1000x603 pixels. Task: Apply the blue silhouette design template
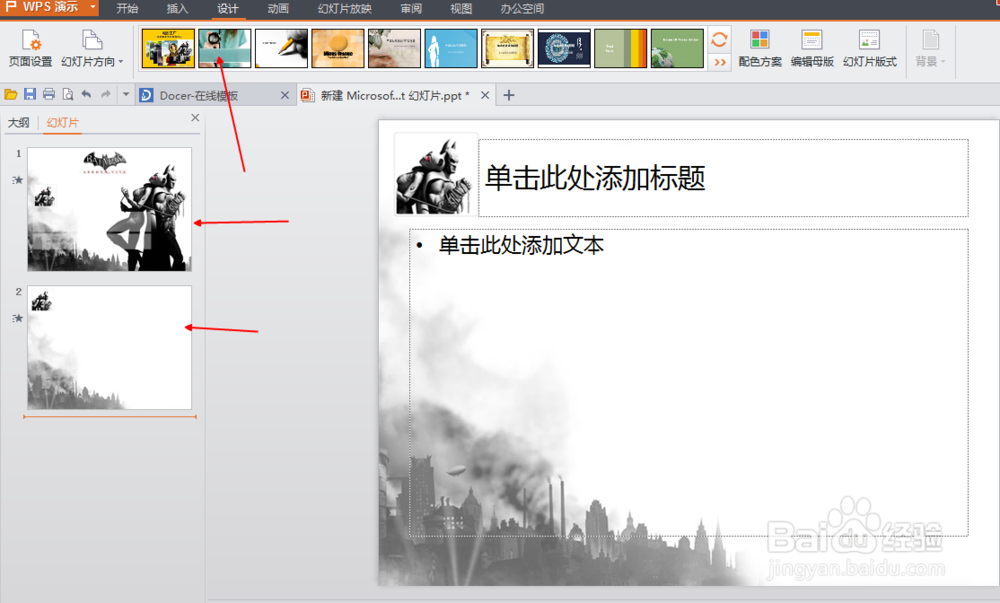tap(451, 48)
